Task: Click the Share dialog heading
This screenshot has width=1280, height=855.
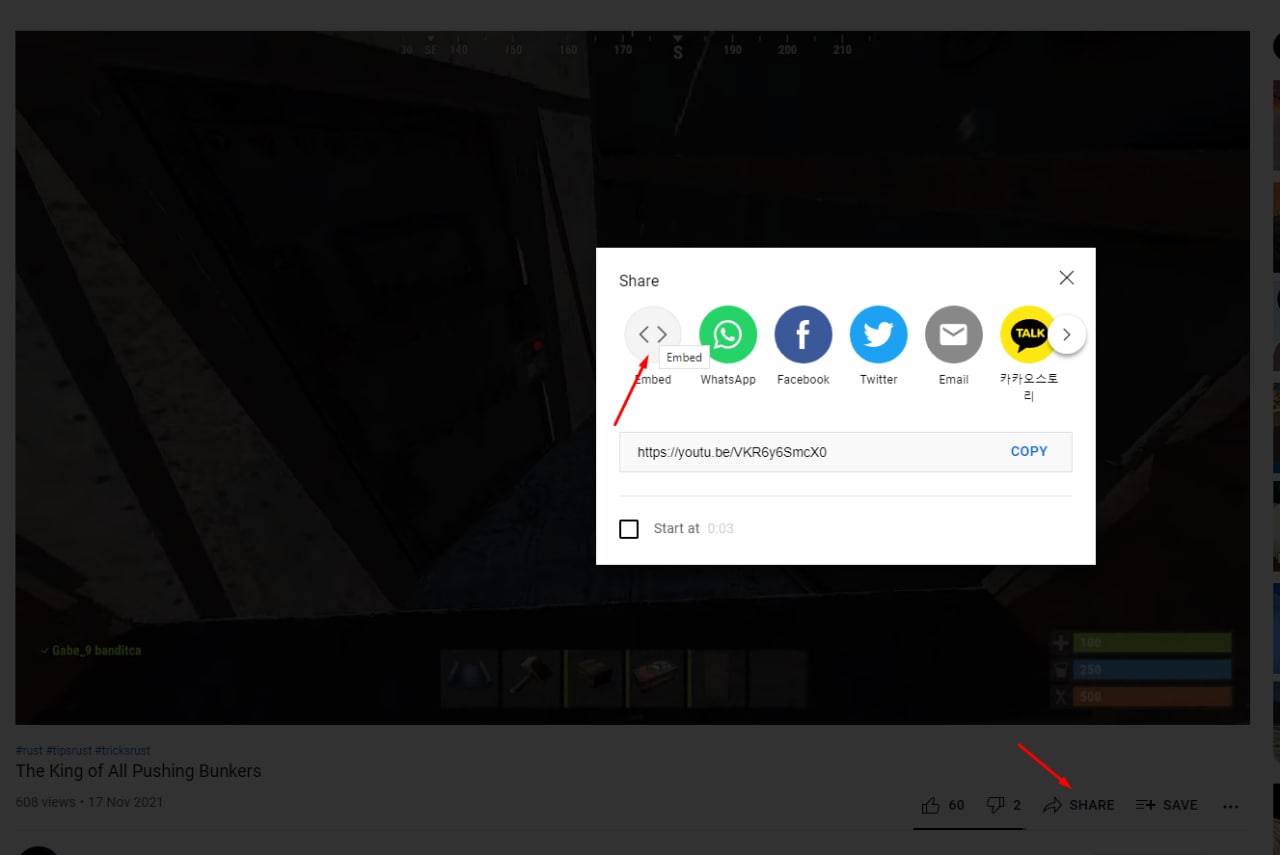Action: click(x=639, y=281)
